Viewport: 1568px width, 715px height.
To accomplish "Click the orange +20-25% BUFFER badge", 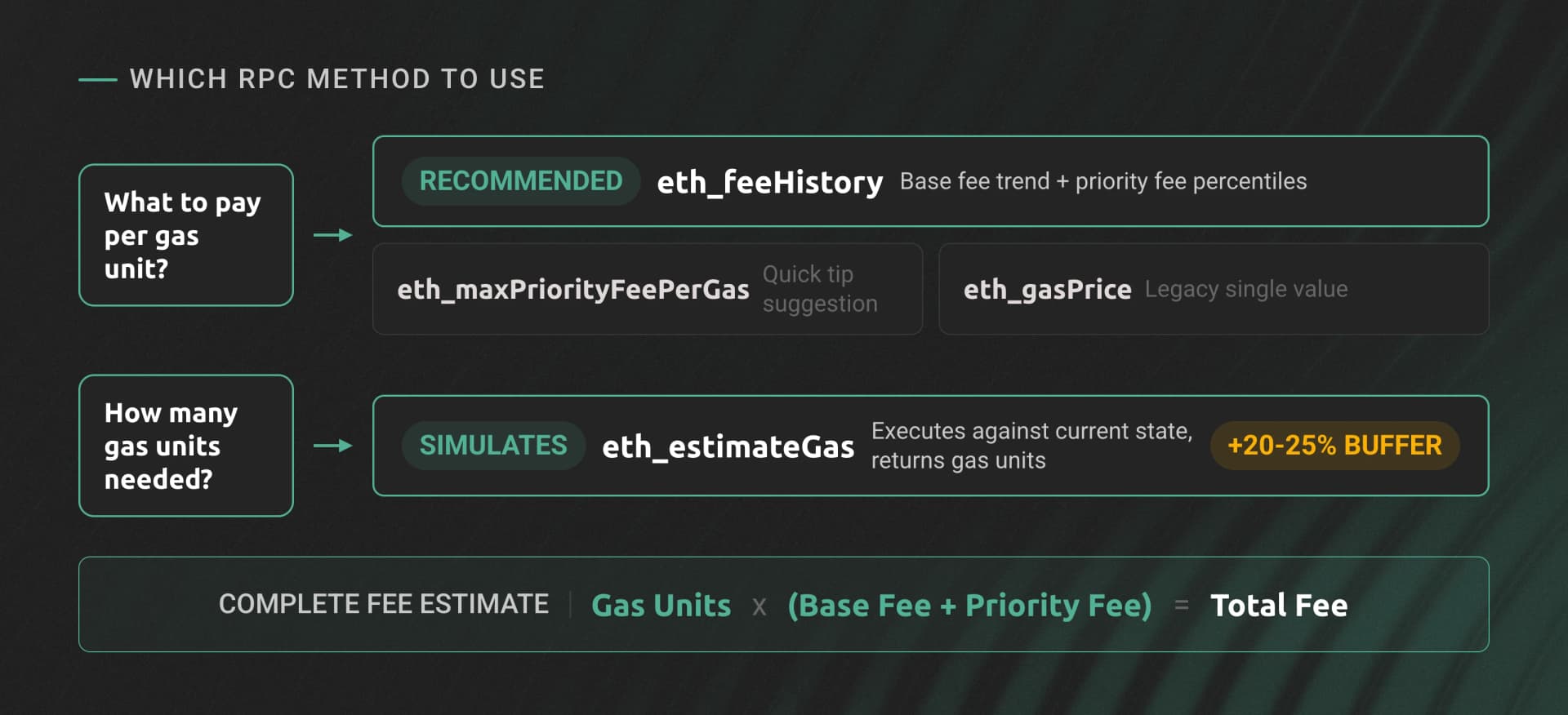I will [x=1334, y=446].
